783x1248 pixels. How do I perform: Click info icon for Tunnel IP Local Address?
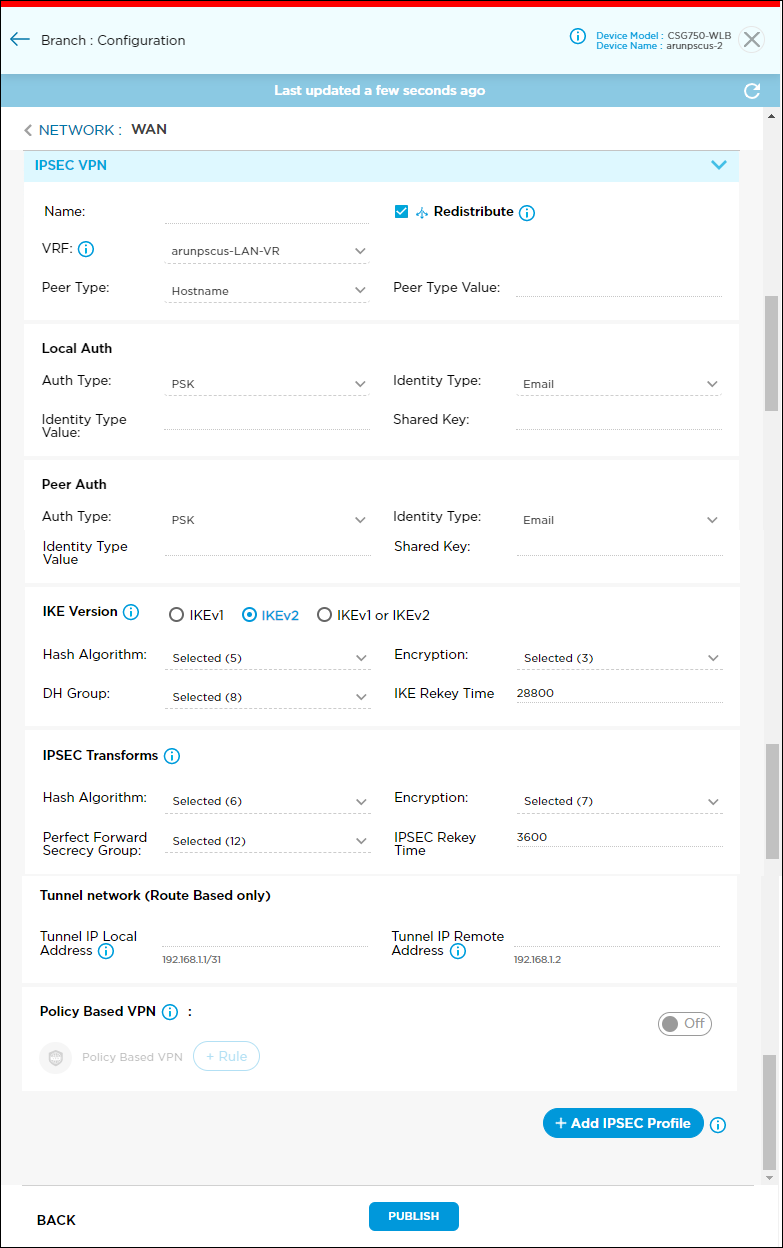(106, 951)
